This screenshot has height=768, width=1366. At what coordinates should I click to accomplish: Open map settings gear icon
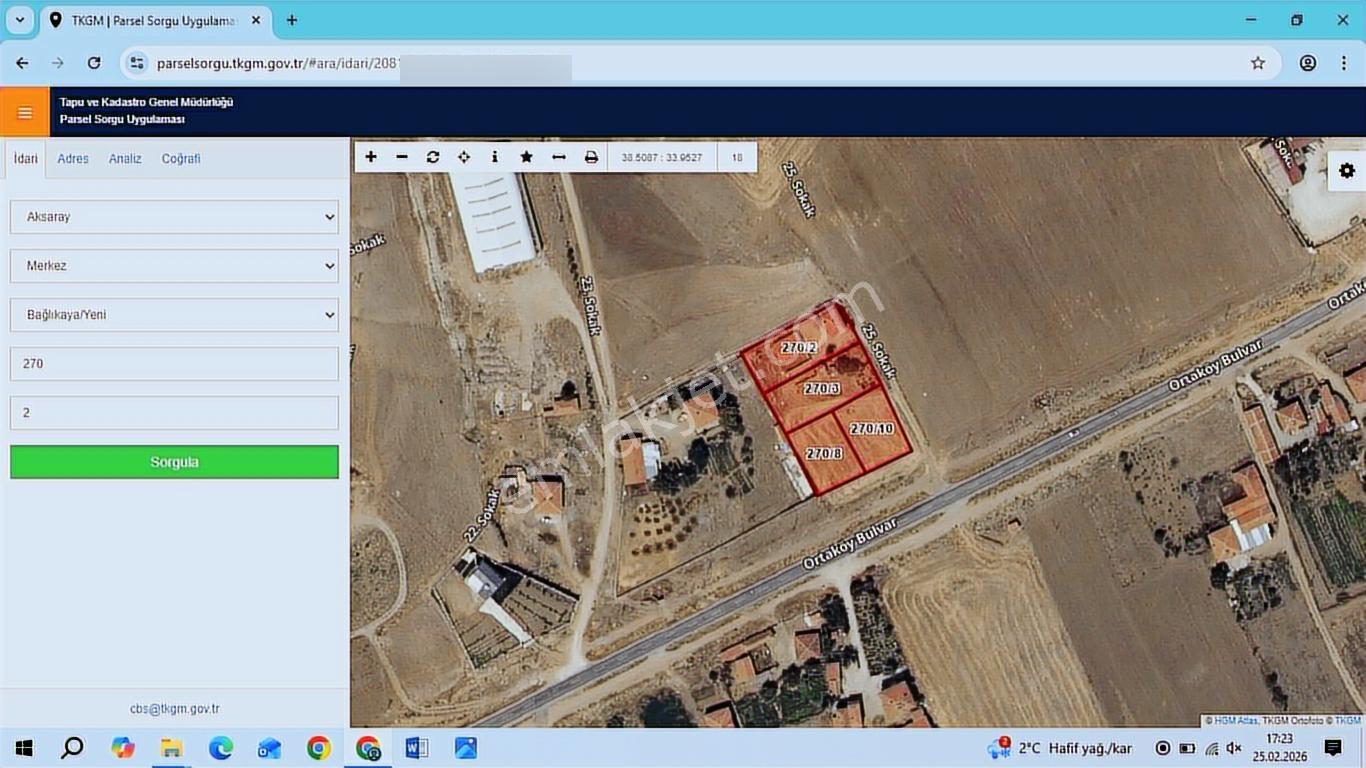click(x=1347, y=171)
